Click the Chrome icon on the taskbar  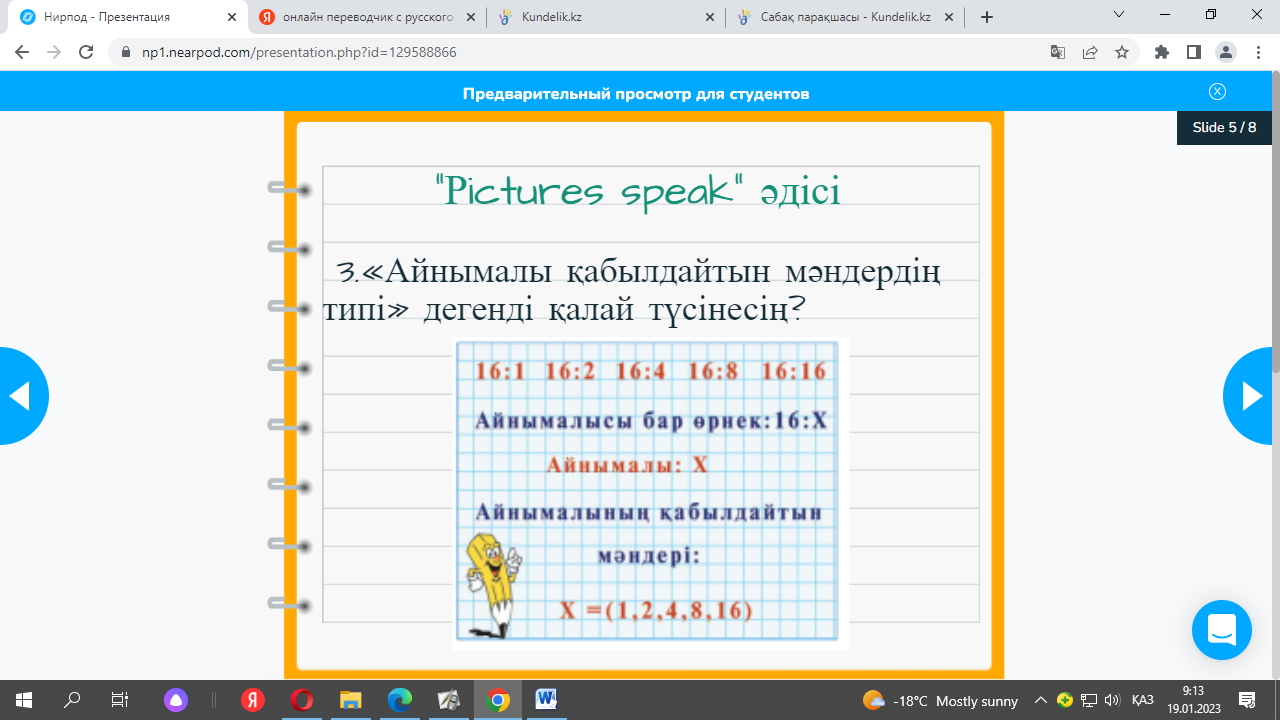click(x=497, y=700)
